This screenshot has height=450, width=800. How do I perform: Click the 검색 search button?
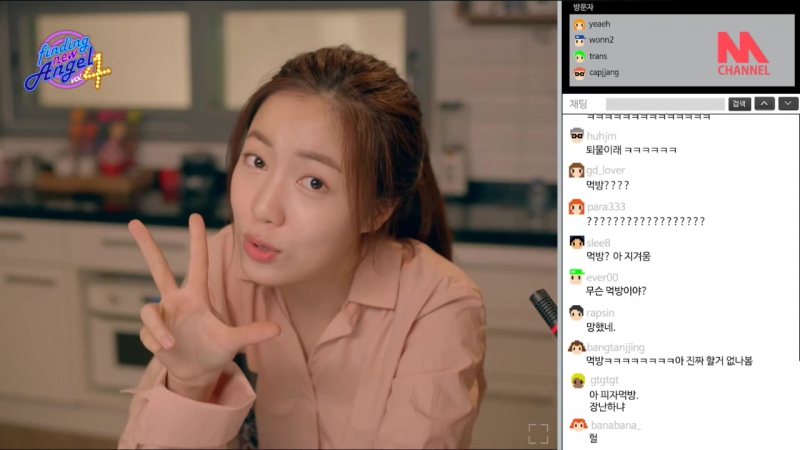click(x=739, y=103)
